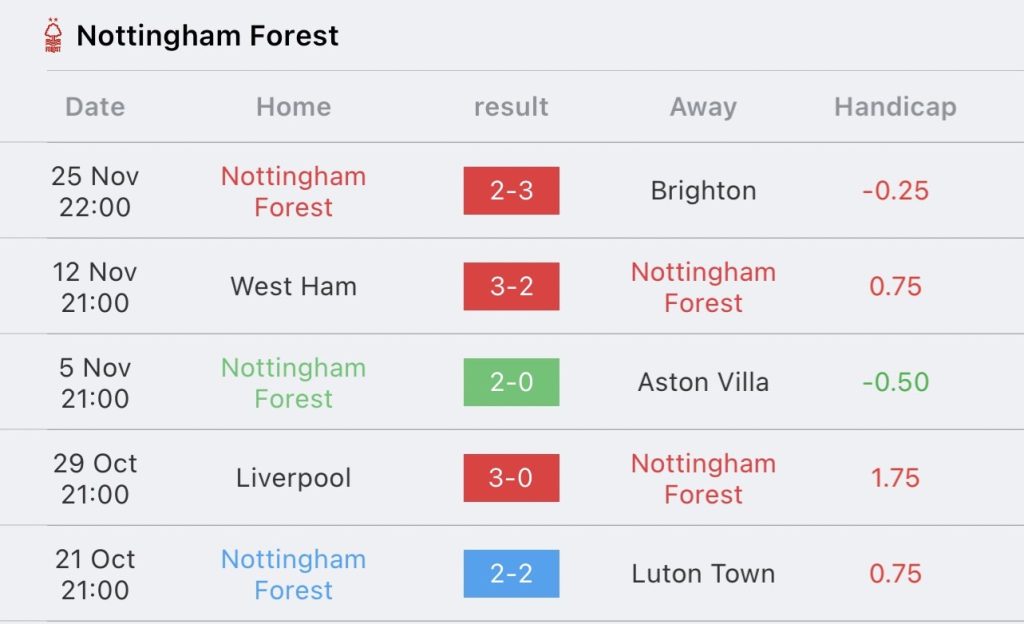Select the Handicap column header

click(895, 106)
